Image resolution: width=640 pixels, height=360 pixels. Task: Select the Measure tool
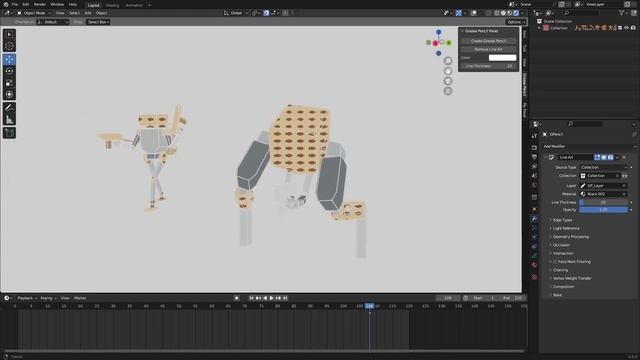point(9,120)
